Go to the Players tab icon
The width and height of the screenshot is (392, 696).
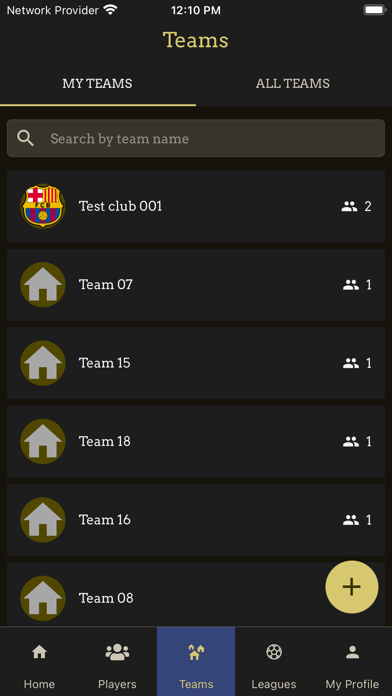pos(117,652)
